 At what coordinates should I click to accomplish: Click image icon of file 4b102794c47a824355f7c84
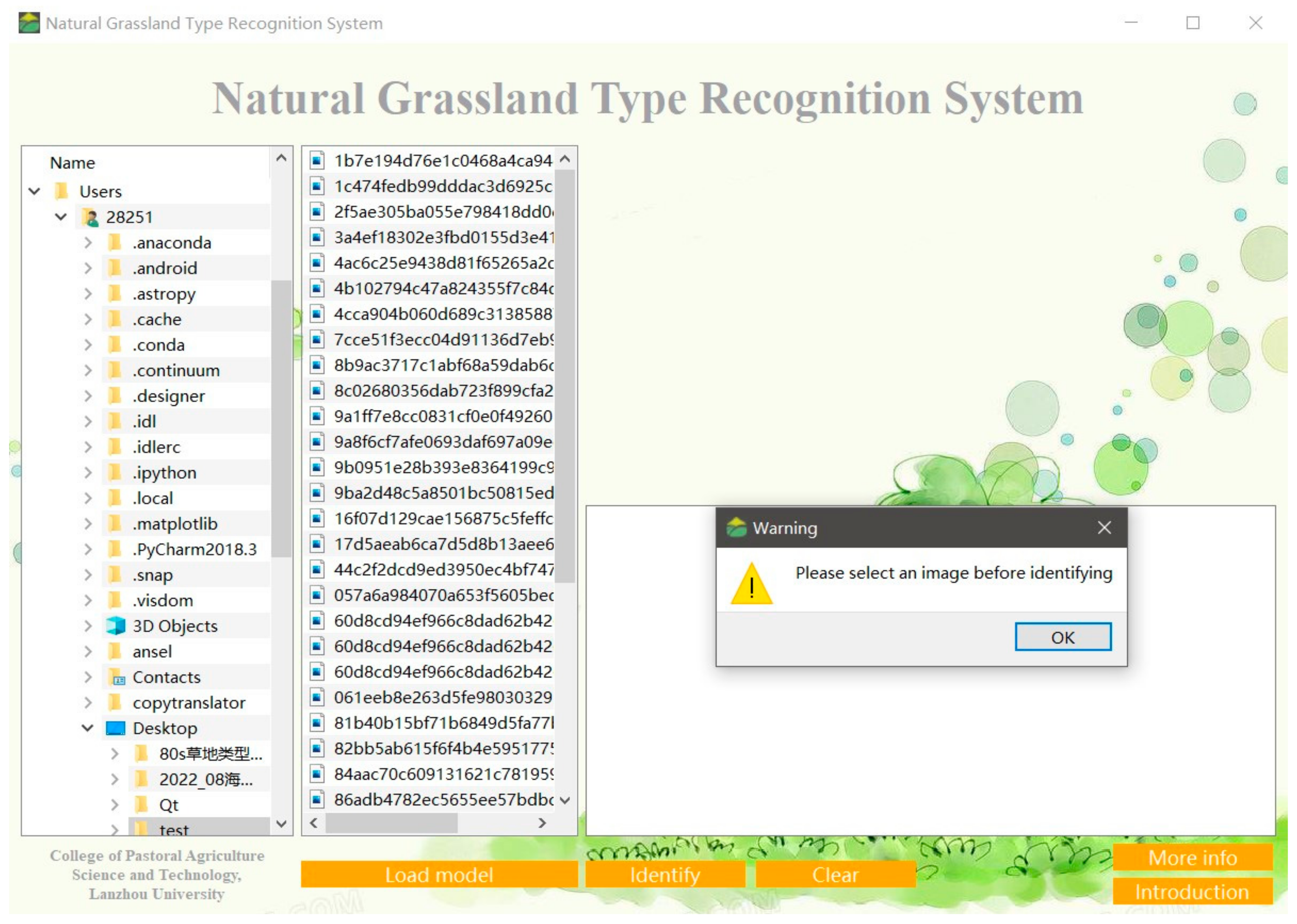(x=317, y=289)
